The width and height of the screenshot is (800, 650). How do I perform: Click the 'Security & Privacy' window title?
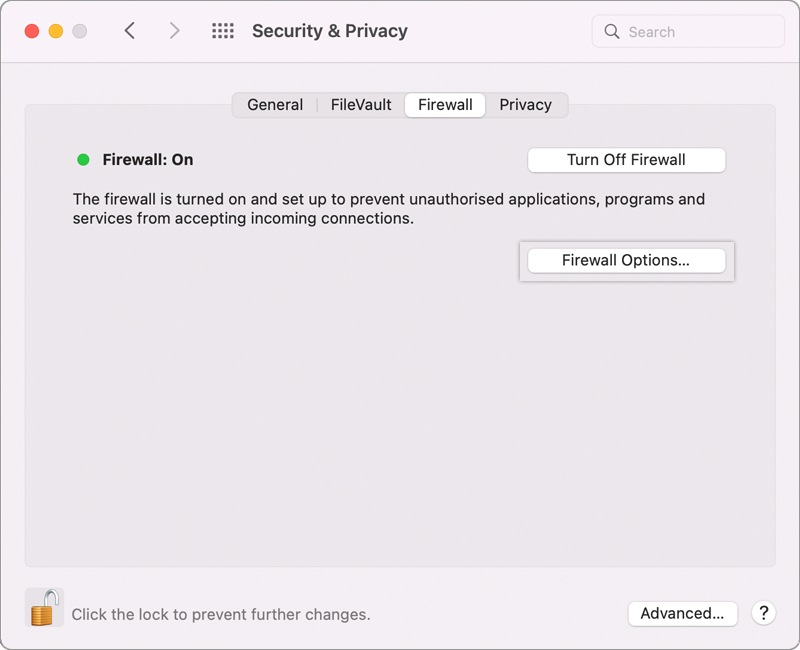329,31
